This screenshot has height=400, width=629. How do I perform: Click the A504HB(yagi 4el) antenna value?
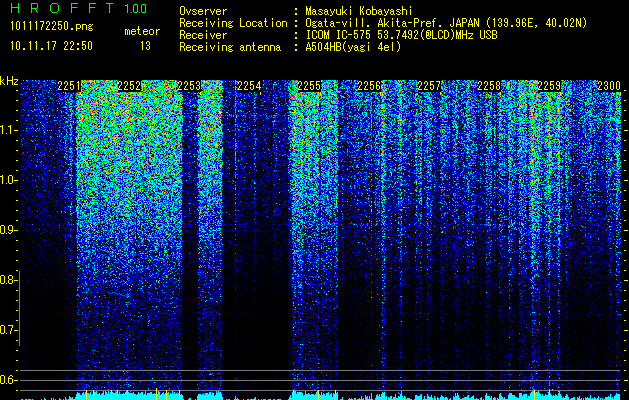(x=353, y=47)
